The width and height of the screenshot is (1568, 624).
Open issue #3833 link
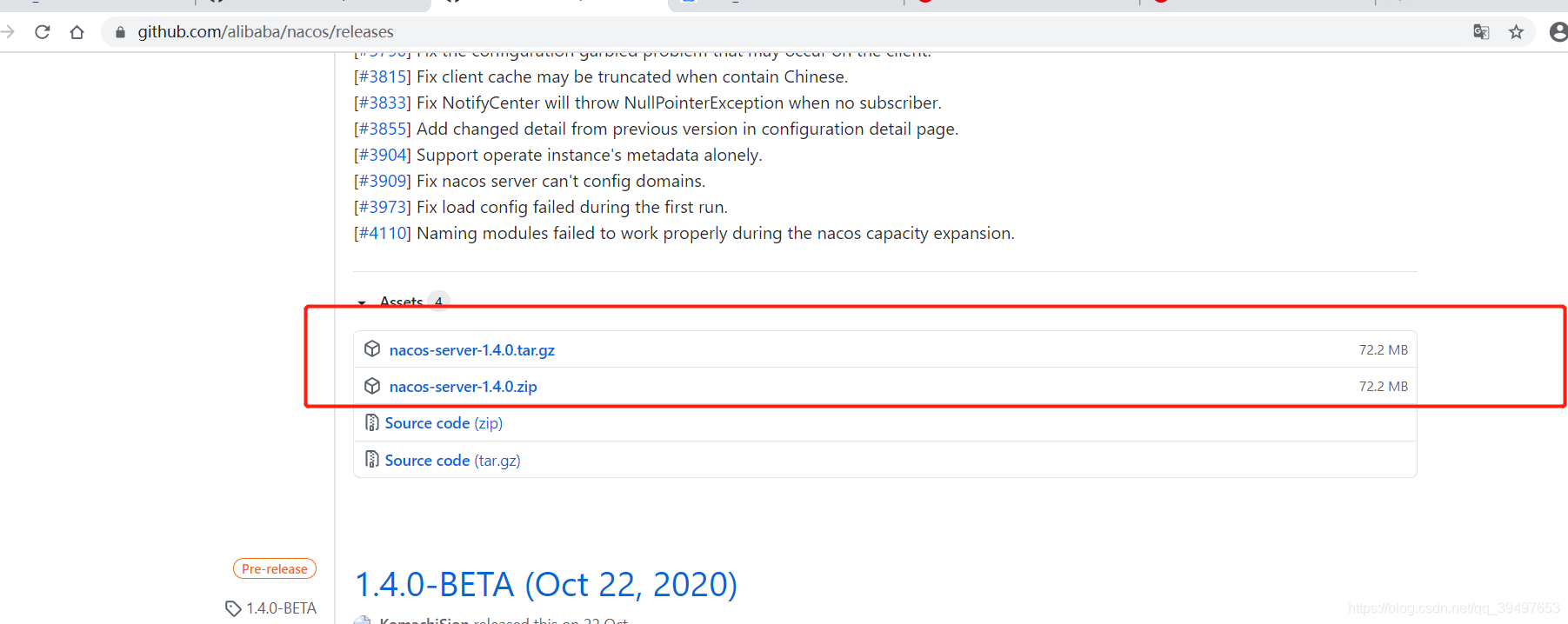pyautogui.click(x=383, y=103)
